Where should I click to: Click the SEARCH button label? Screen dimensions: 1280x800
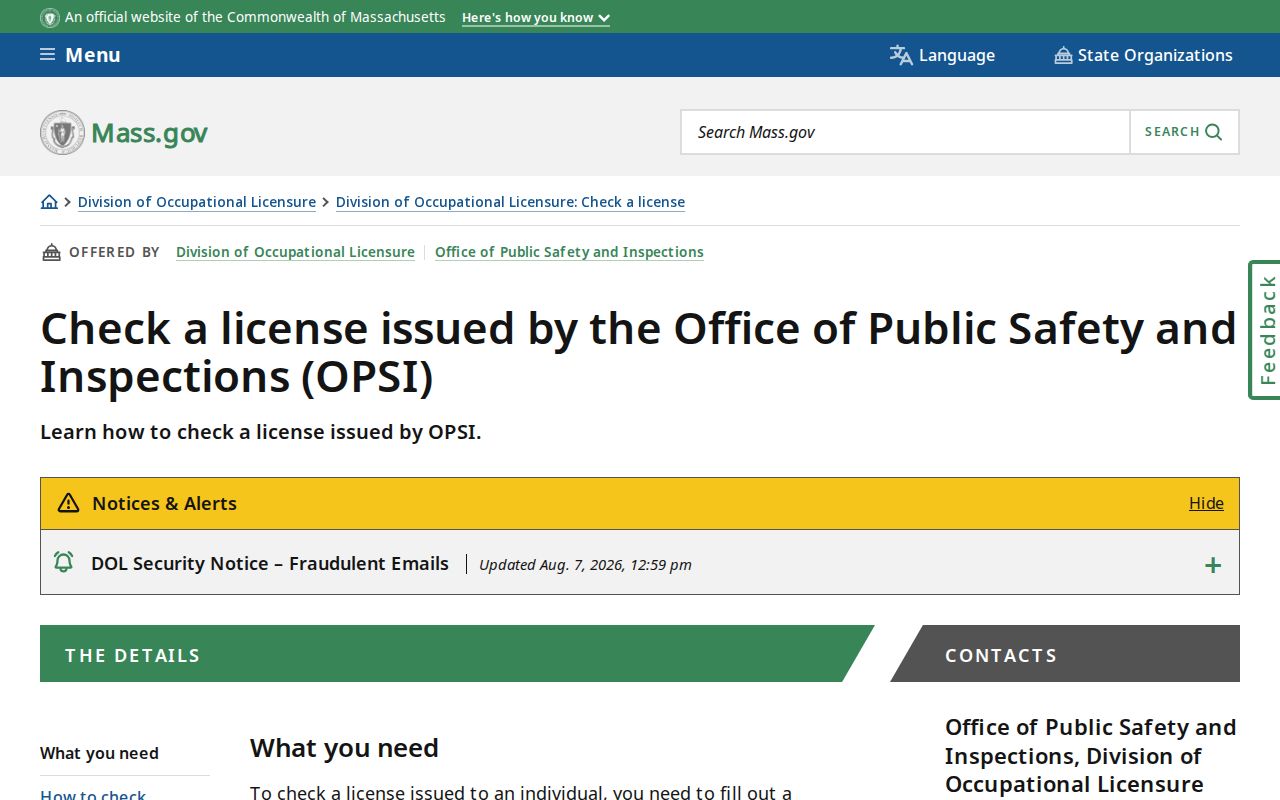click(x=1172, y=132)
